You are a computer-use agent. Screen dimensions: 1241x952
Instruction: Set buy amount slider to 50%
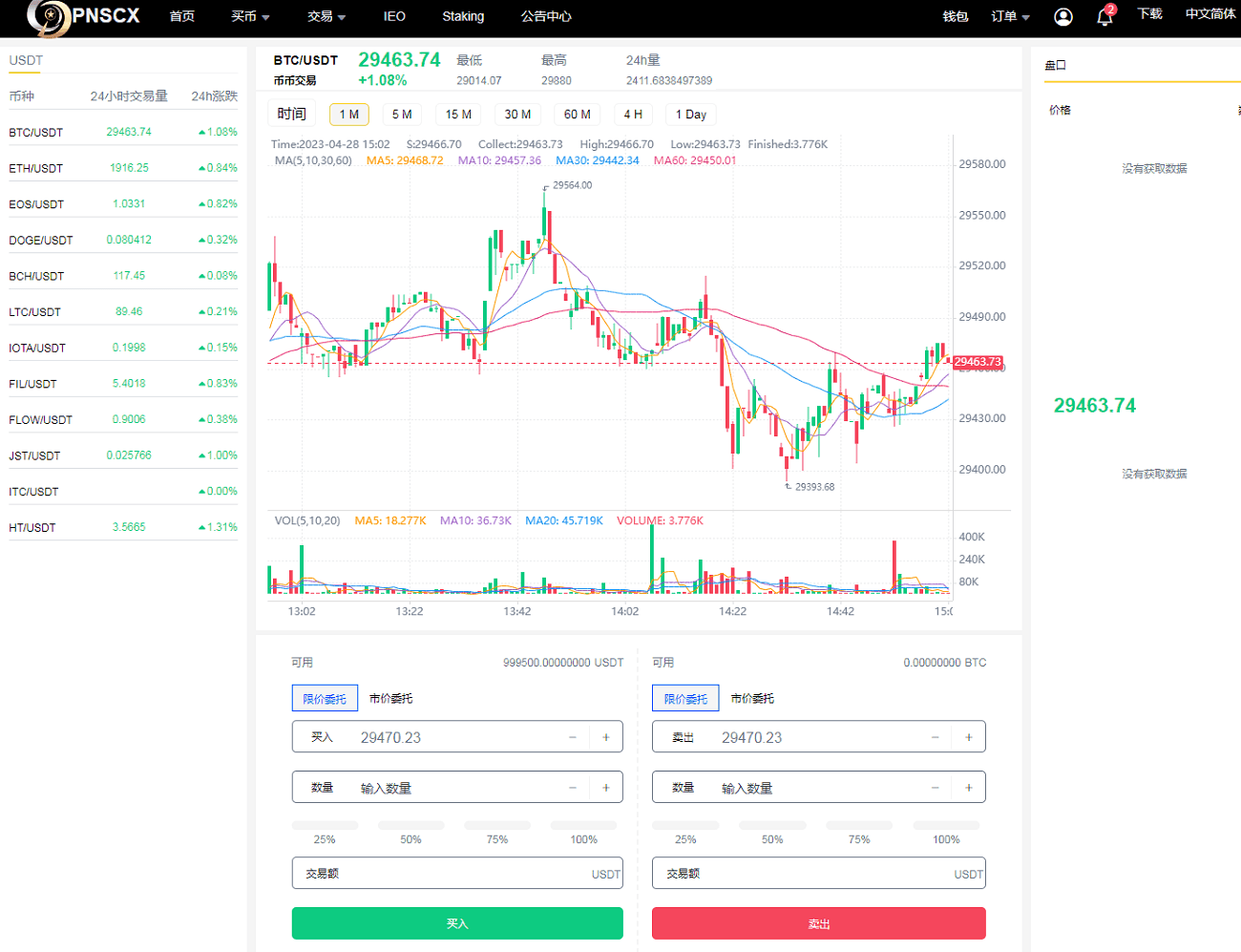(x=410, y=825)
